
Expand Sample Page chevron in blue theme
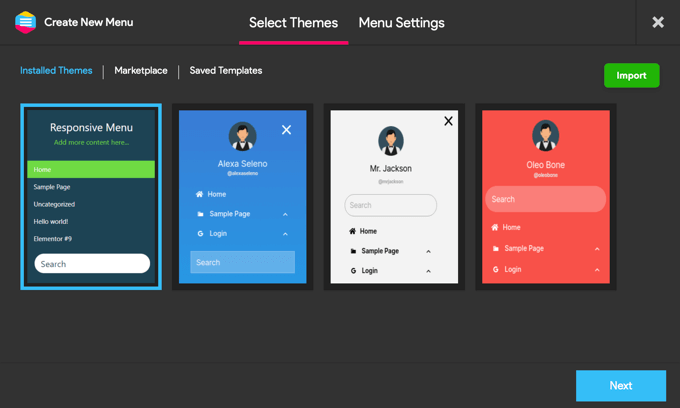tap(285, 214)
